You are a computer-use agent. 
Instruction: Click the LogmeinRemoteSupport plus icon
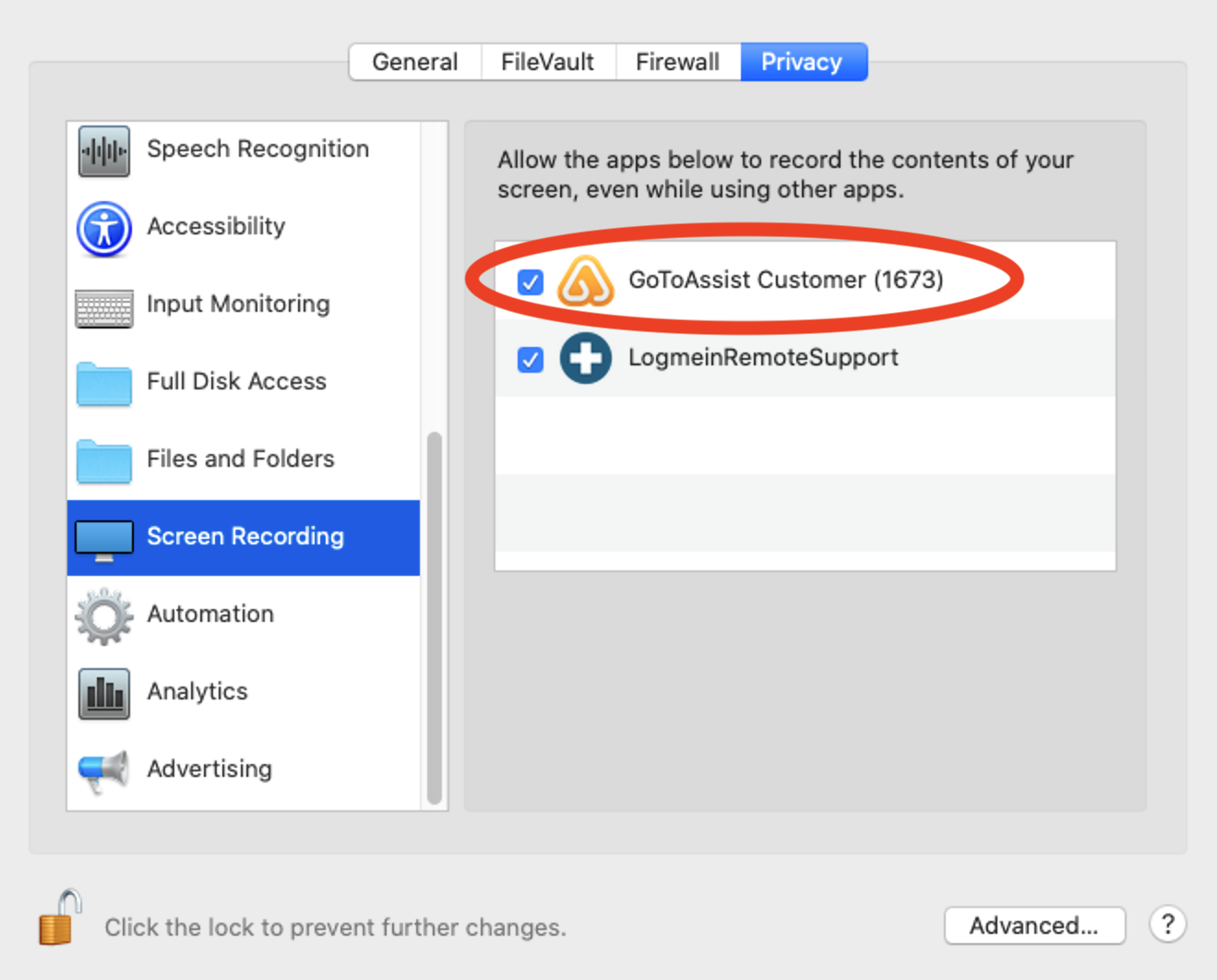[x=586, y=358]
